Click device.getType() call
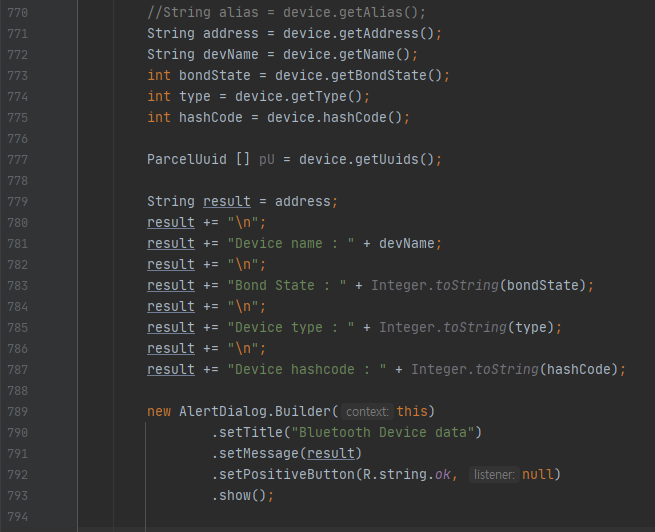This screenshot has height=532, width=655. click(298, 96)
